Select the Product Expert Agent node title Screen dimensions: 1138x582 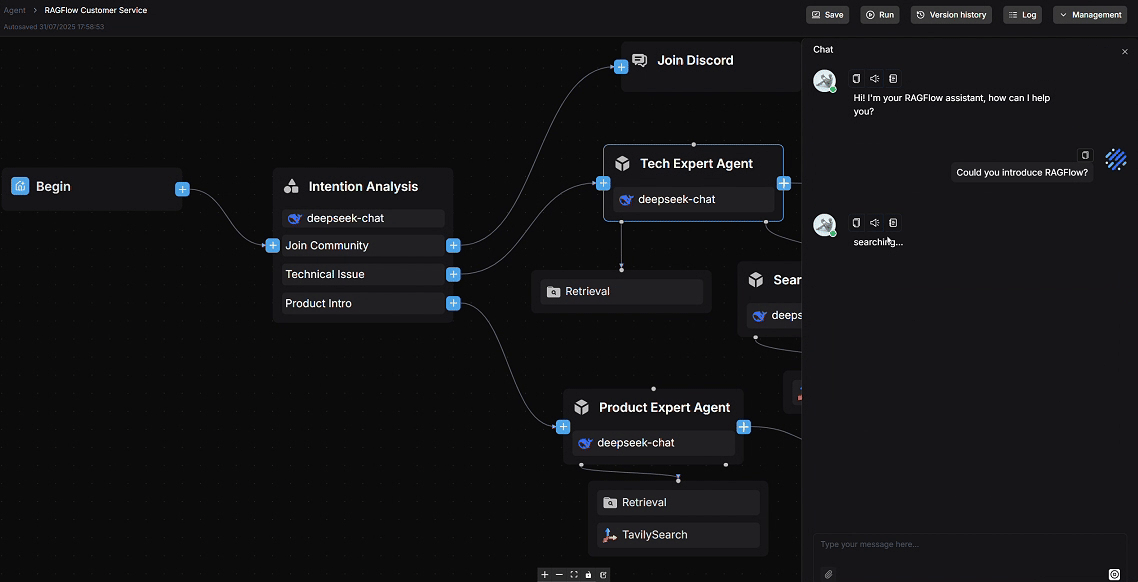pyautogui.click(x=664, y=408)
